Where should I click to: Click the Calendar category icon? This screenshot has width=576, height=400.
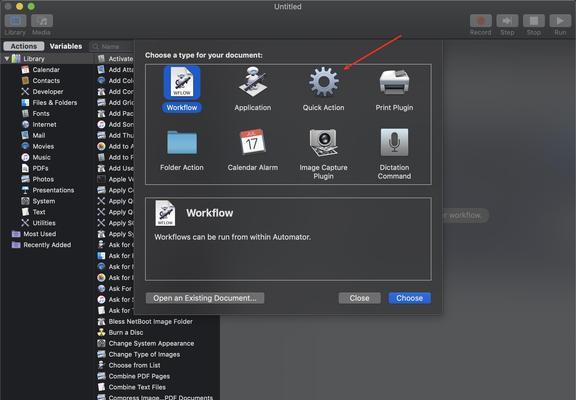(x=25, y=69)
